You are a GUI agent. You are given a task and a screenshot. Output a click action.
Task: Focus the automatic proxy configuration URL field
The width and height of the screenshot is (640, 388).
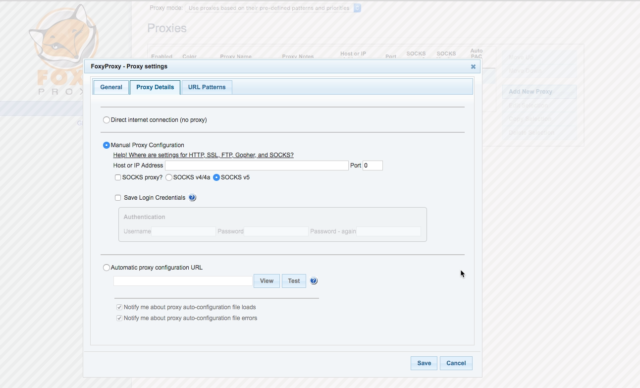pos(183,281)
